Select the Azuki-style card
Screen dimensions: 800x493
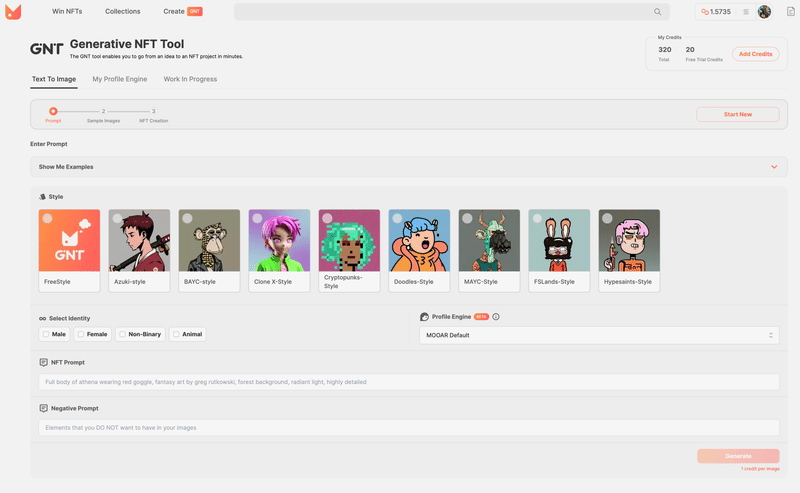coord(139,251)
